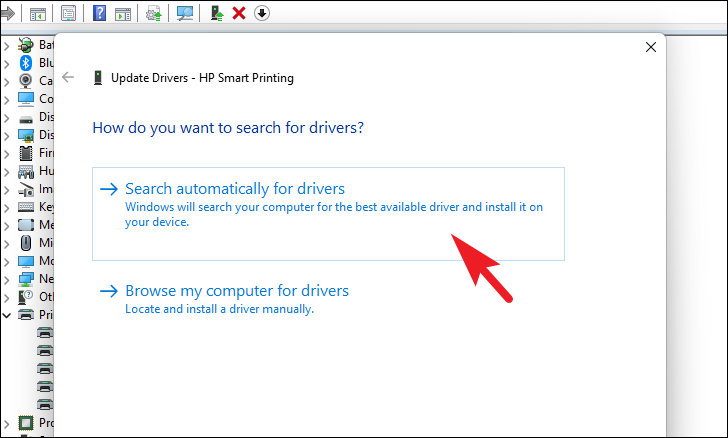728x438 pixels.
Task: Select the Computer monitor icon in tree
Action: point(26,98)
